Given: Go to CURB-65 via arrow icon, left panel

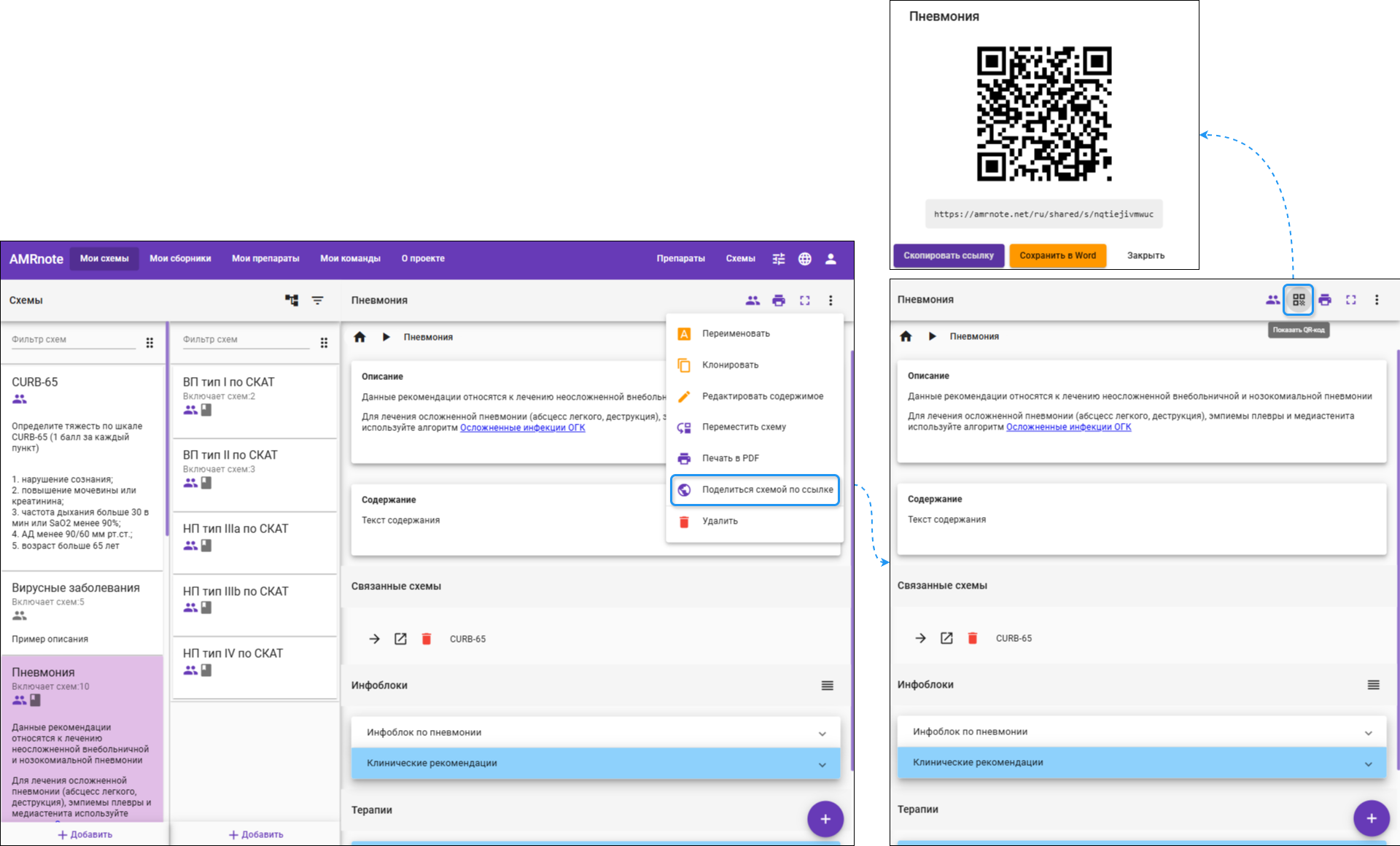Looking at the screenshot, I should 374,639.
